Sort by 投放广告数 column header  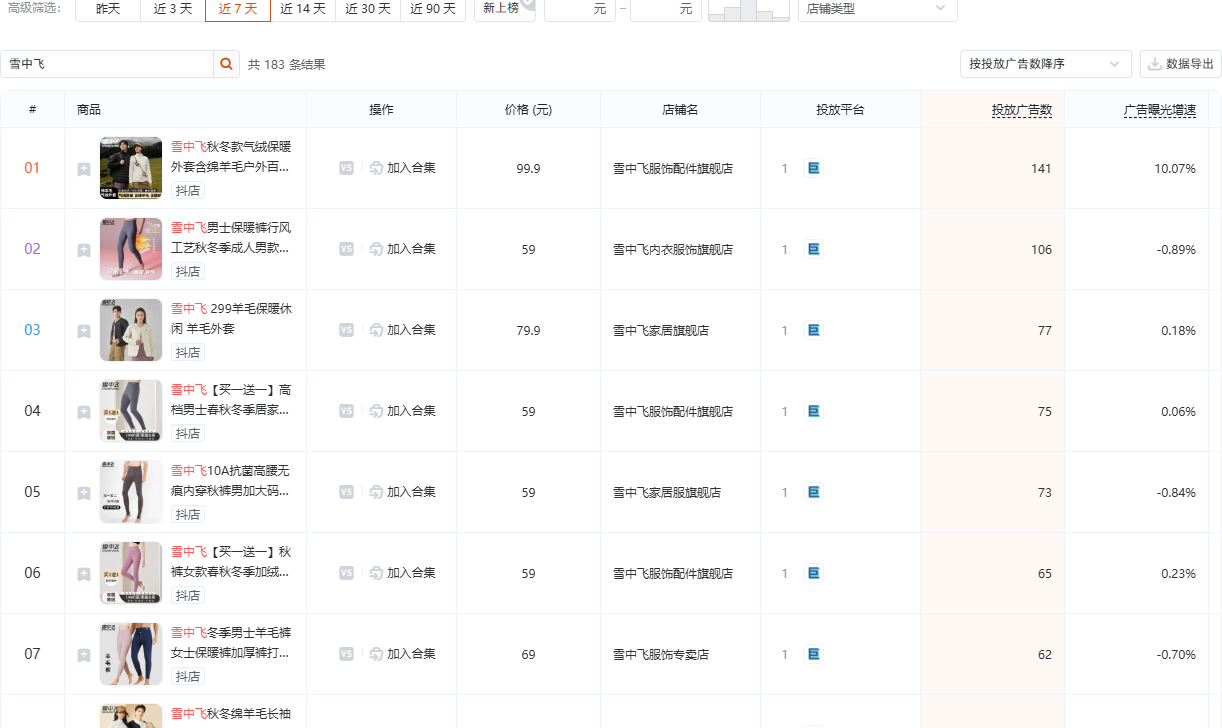(x=1022, y=110)
